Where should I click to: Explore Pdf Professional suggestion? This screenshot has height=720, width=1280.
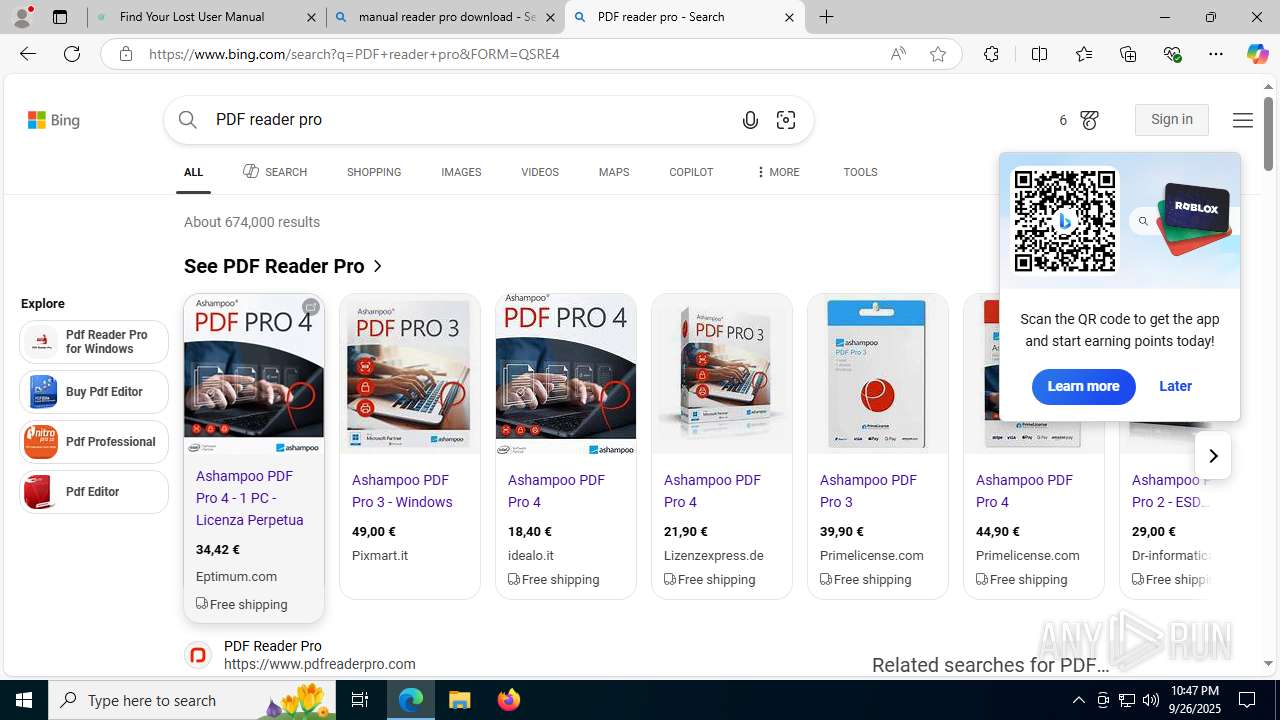pyautogui.click(x=94, y=442)
